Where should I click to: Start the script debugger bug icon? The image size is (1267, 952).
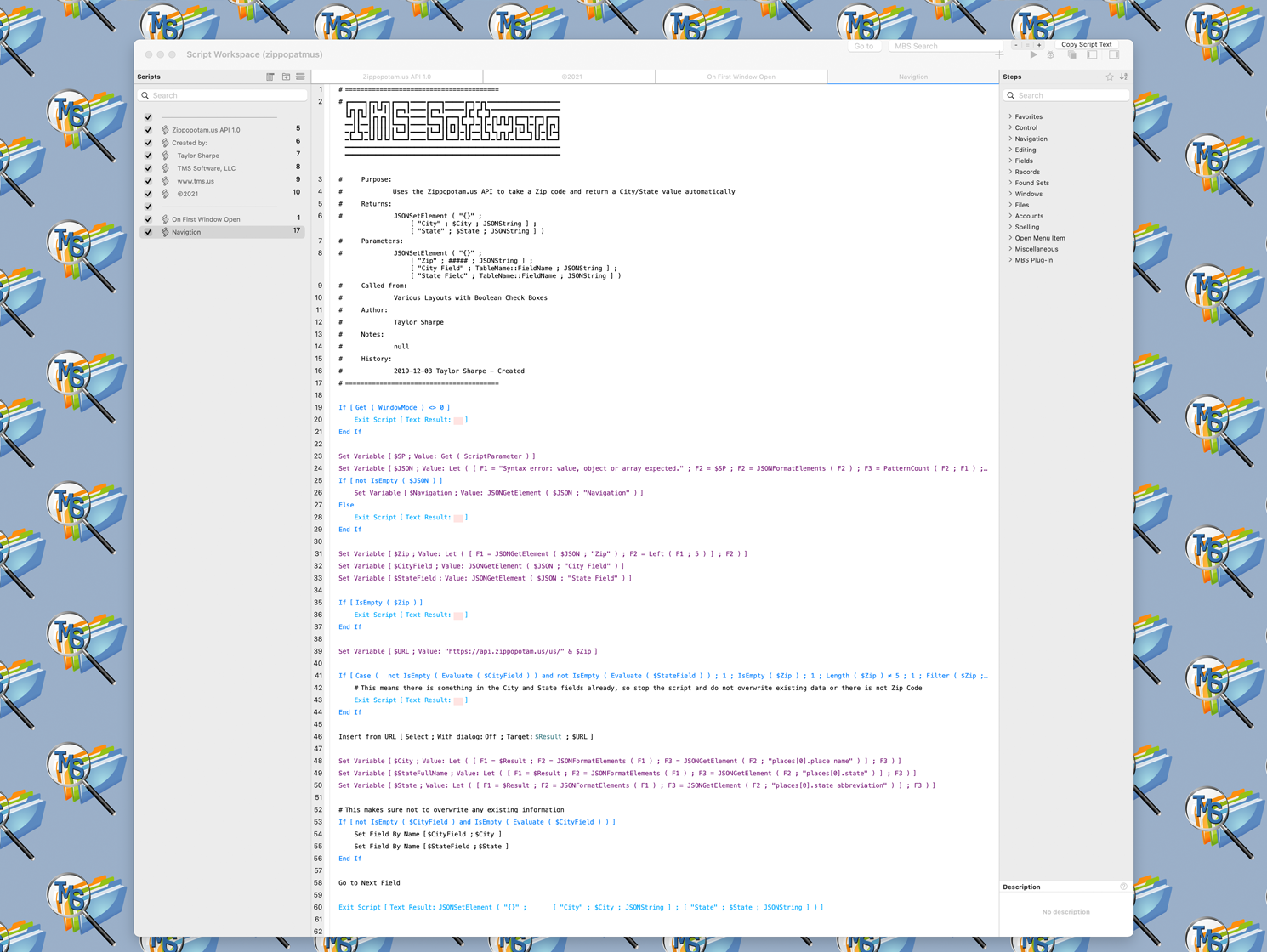click(x=1051, y=55)
